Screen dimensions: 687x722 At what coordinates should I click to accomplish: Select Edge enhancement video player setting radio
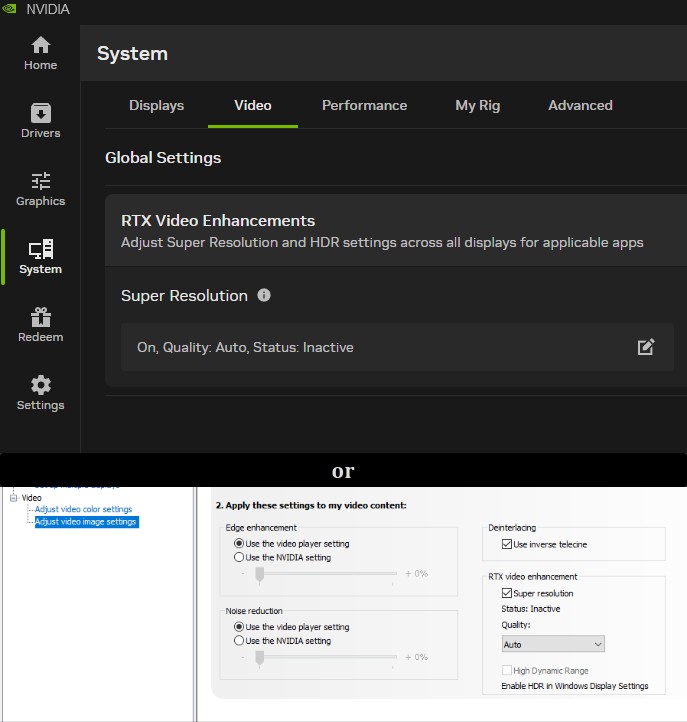(239, 543)
